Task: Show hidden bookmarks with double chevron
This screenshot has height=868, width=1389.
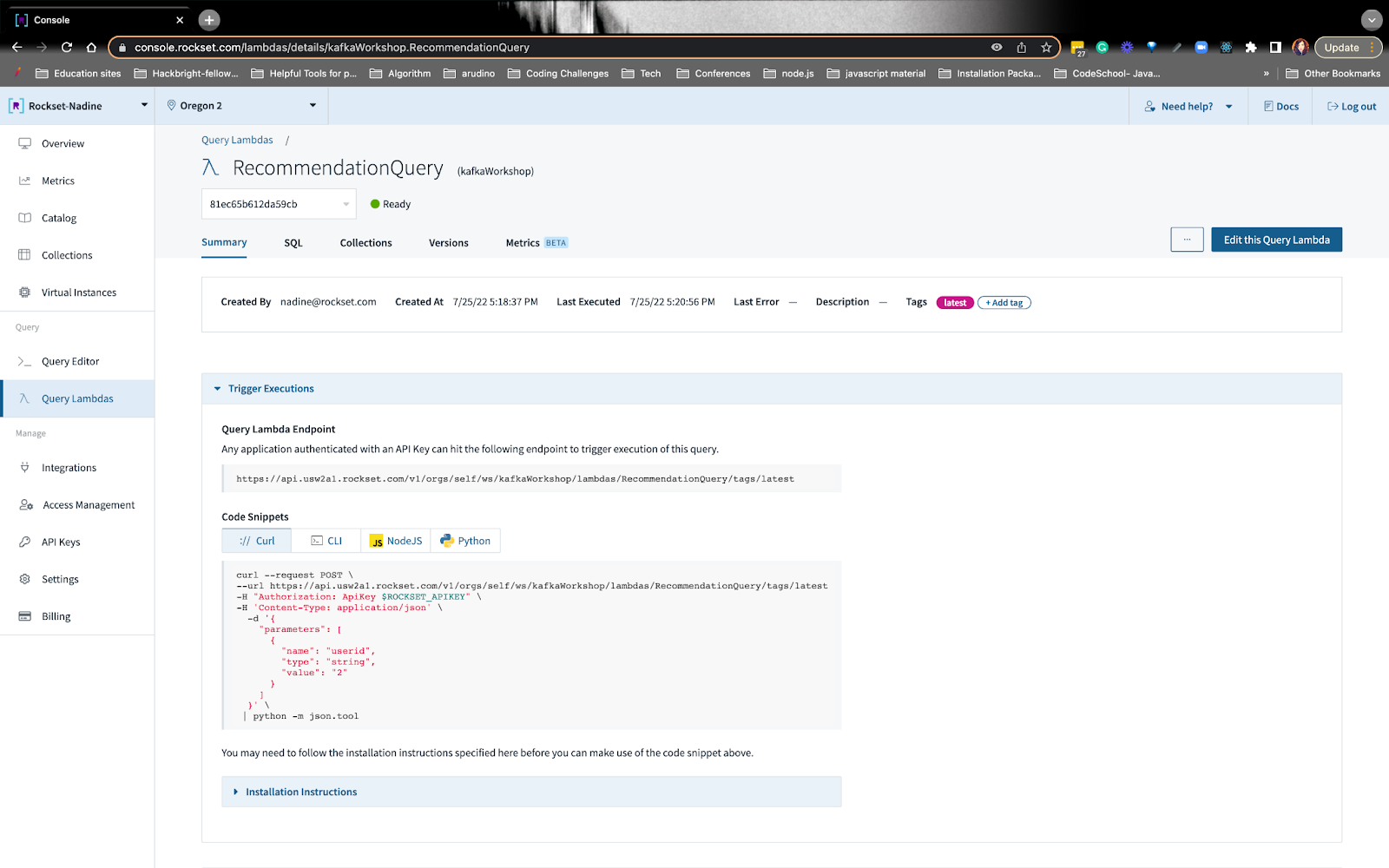Action: (x=1266, y=74)
